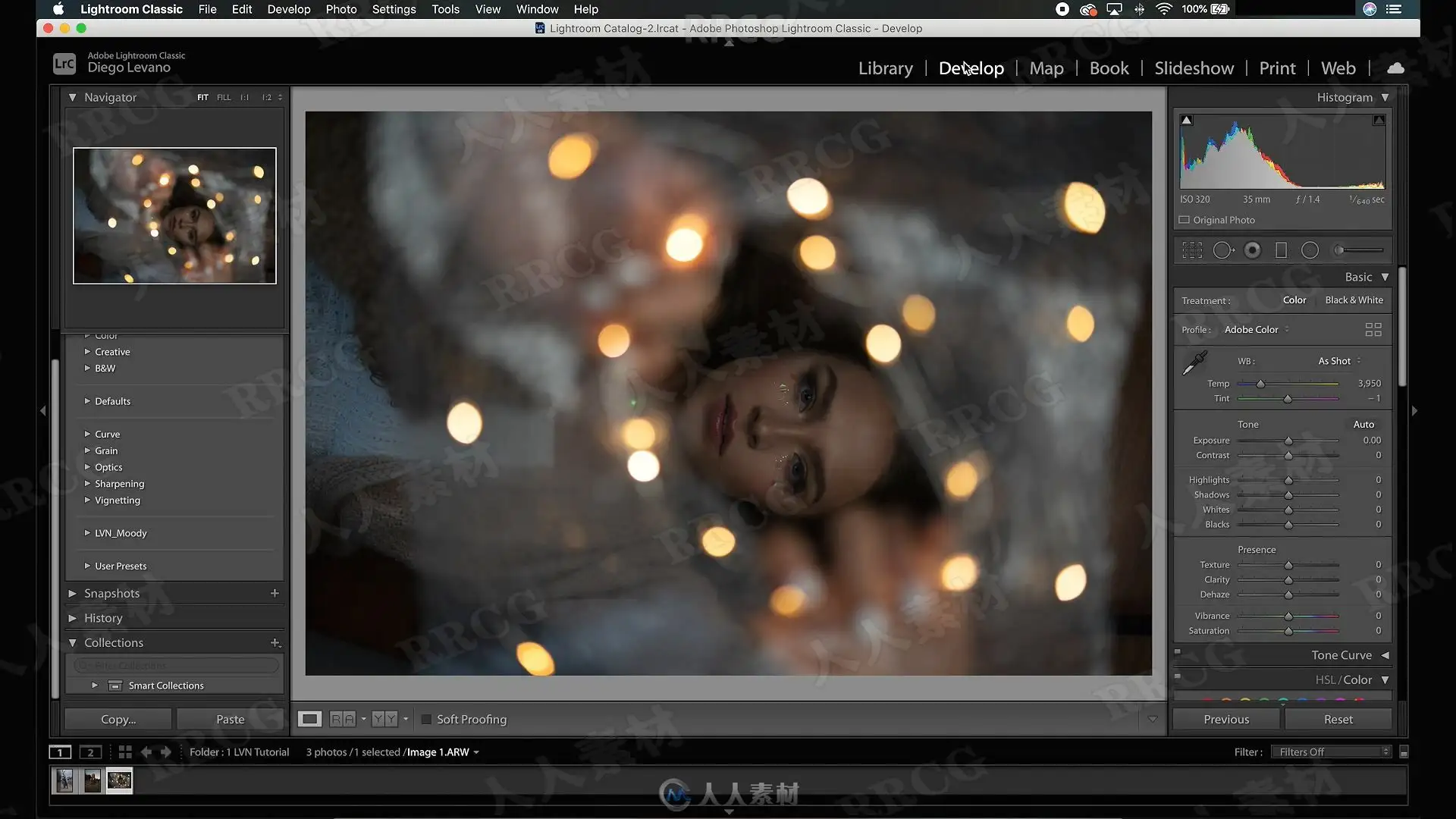Select the Red Eye Correction tool

pyautogui.click(x=1253, y=250)
